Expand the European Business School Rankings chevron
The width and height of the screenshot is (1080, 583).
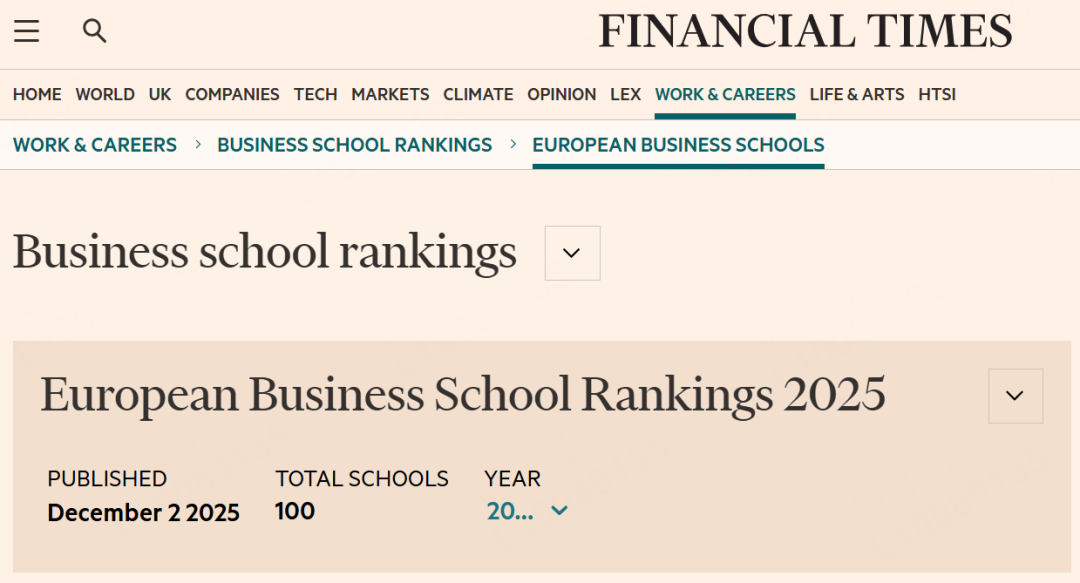1015,396
